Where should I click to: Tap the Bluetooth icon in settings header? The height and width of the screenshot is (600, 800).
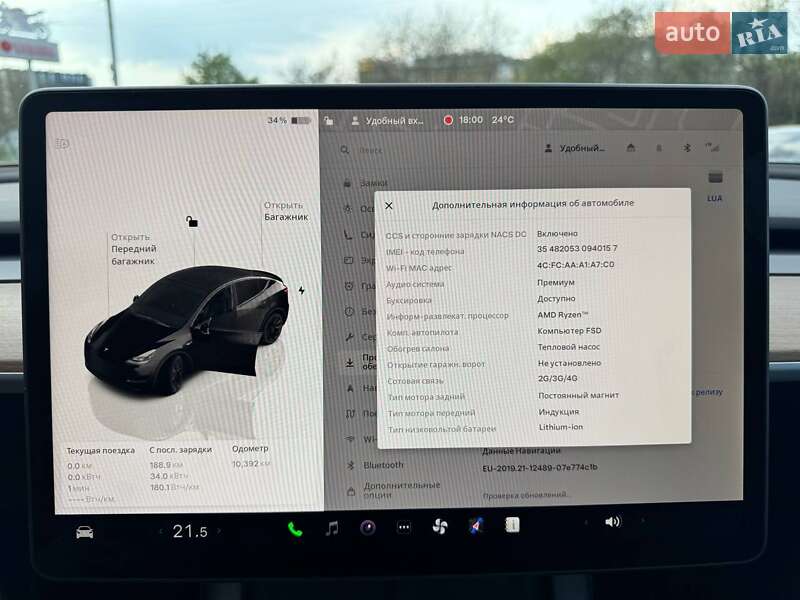click(x=687, y=147)
